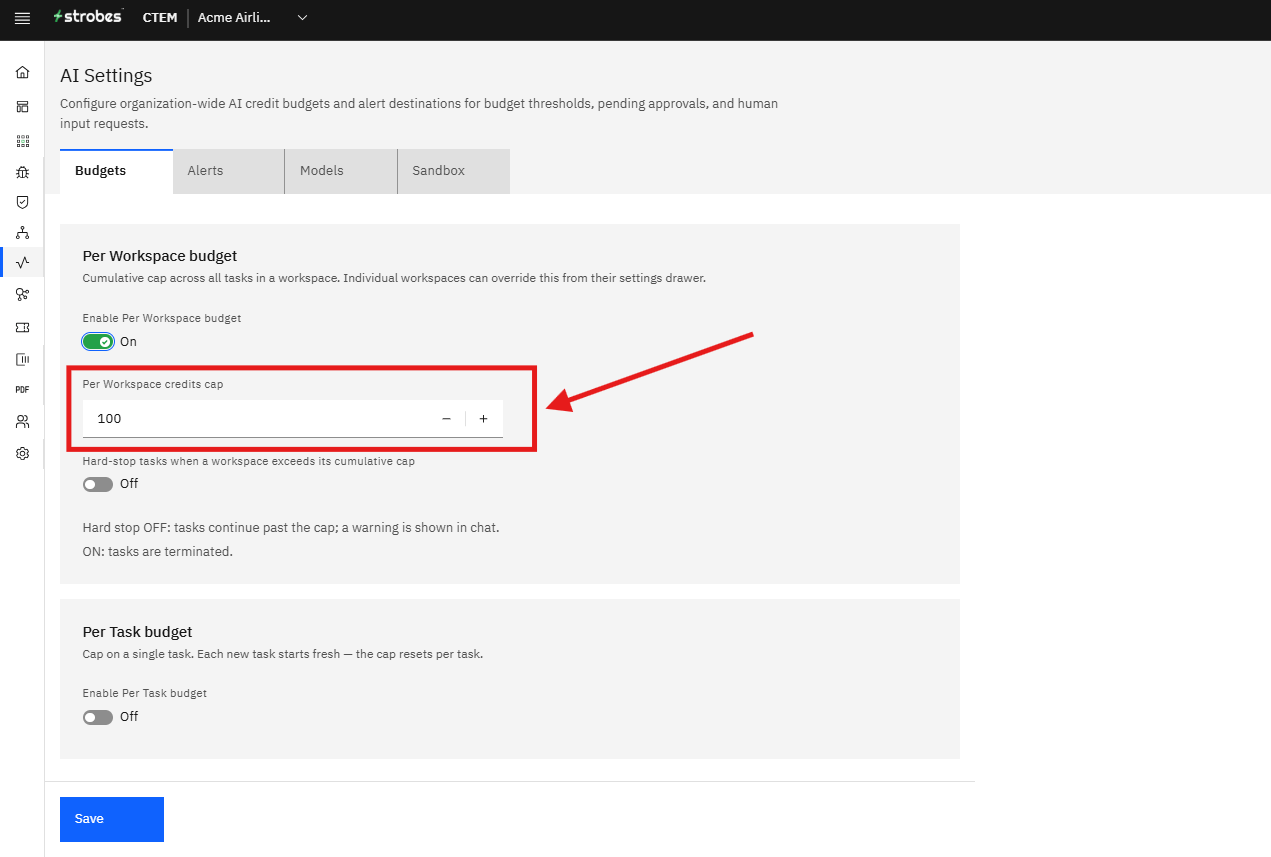Open the PDF reports sidebar icon

click(22, 390)
